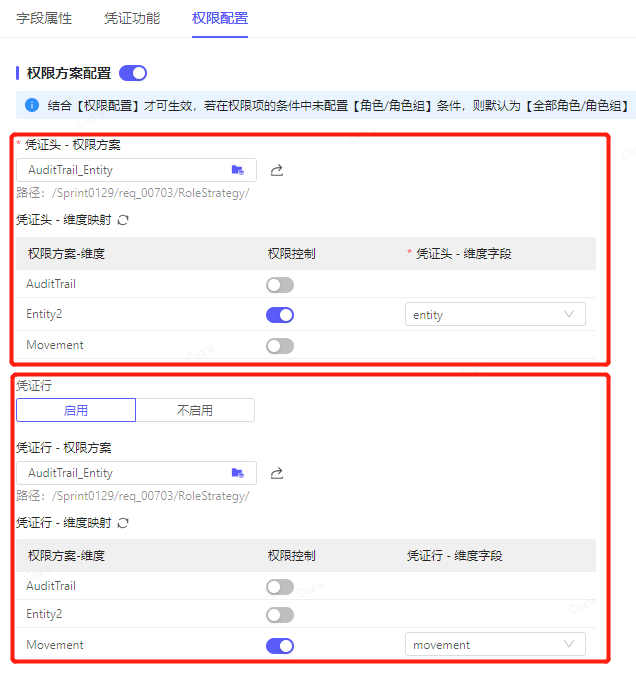Click share arrow icon beside 凭证行 权限方案
Viewport: 636px width, 673px height.
(277, 473)
